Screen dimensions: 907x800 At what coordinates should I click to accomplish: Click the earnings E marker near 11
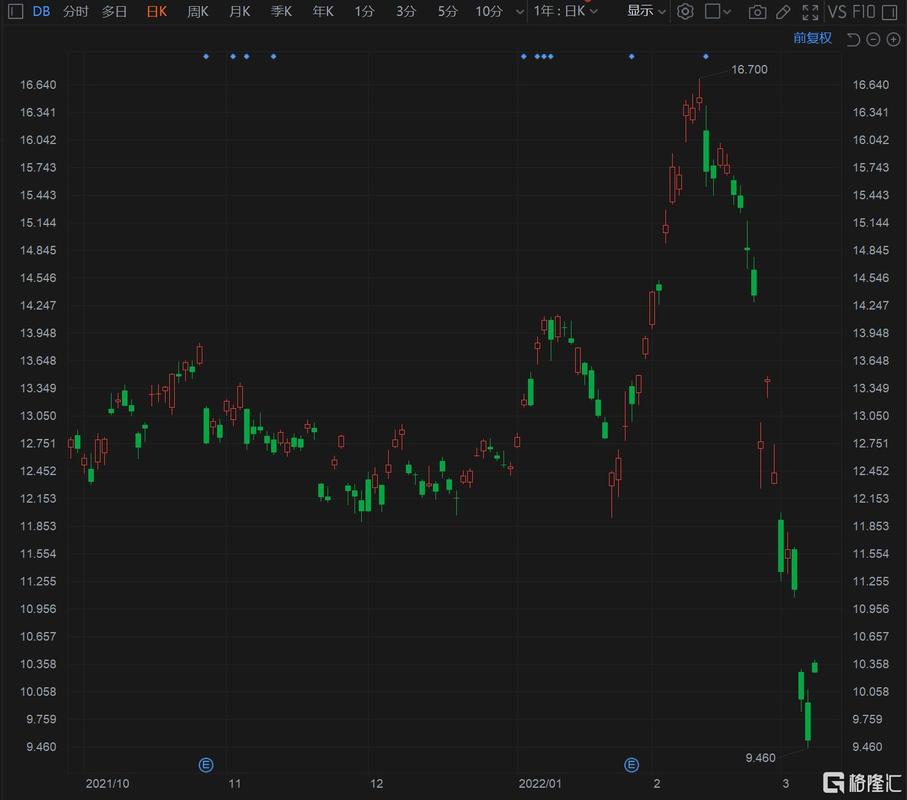pyautogui.click(x=206, y=765)
